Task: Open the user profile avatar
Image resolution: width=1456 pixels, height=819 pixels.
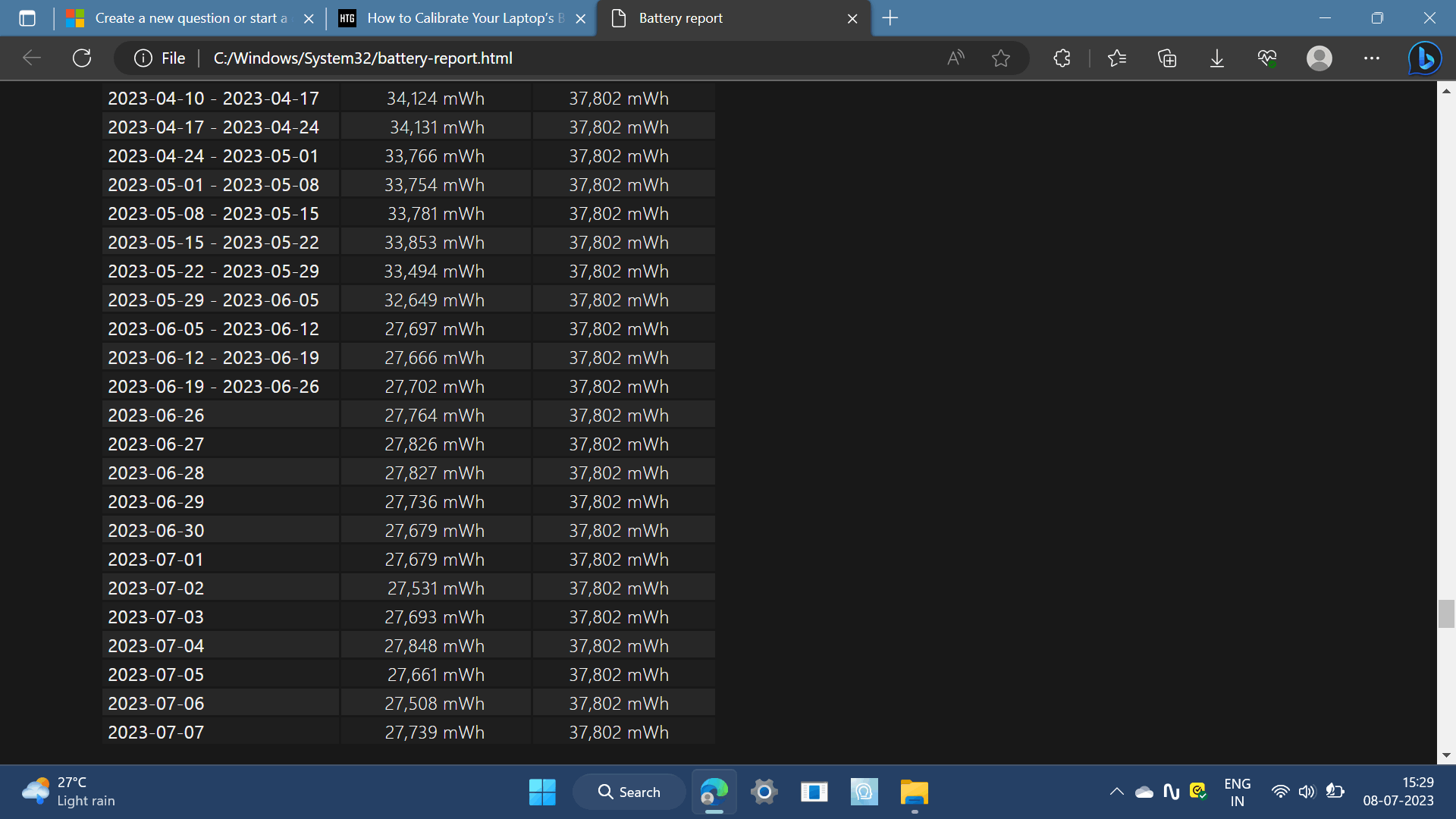Action: (1319, 58)
